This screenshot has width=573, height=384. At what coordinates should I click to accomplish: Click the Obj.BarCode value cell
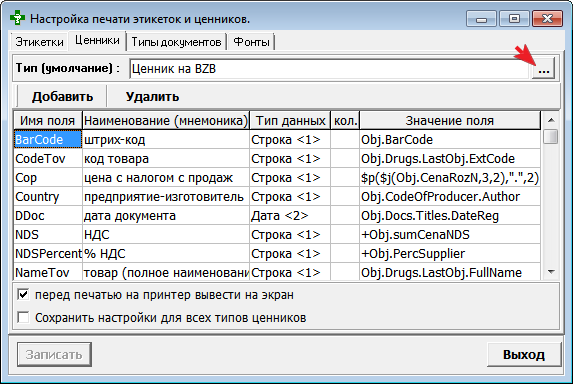pos(450,140)
